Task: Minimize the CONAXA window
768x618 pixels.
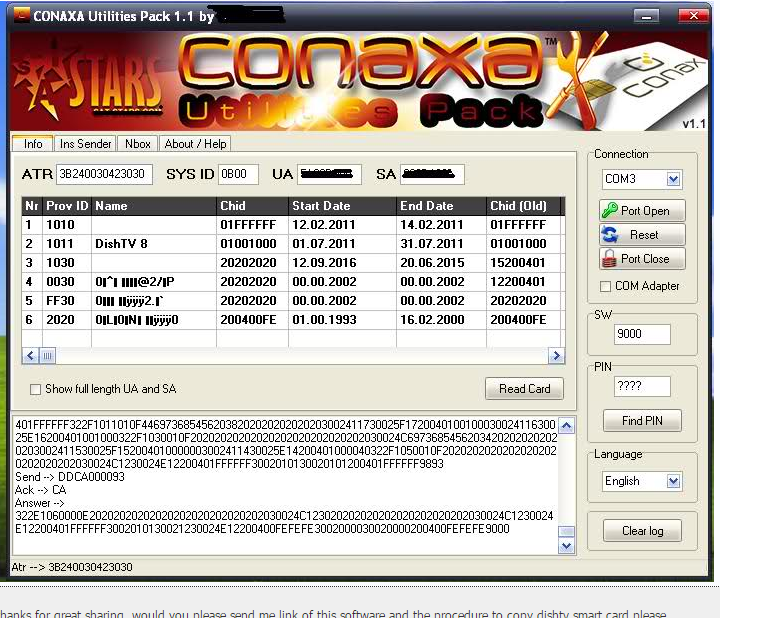Action: pyautogui.click(x=646, y=16)
